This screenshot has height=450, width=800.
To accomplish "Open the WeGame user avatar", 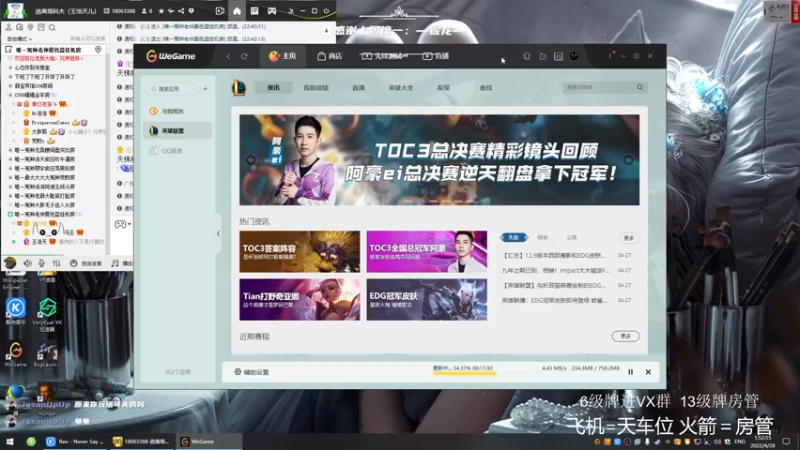I will [x=574, y=56].
